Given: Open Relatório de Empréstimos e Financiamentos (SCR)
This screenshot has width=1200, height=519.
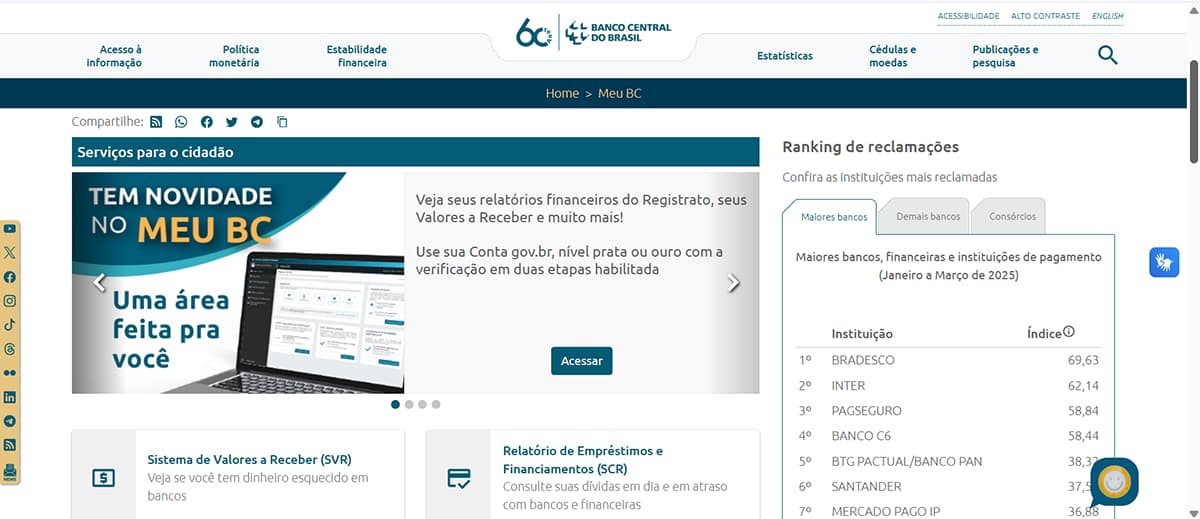Looking at the screenshot, I should (x=583, y=459).
